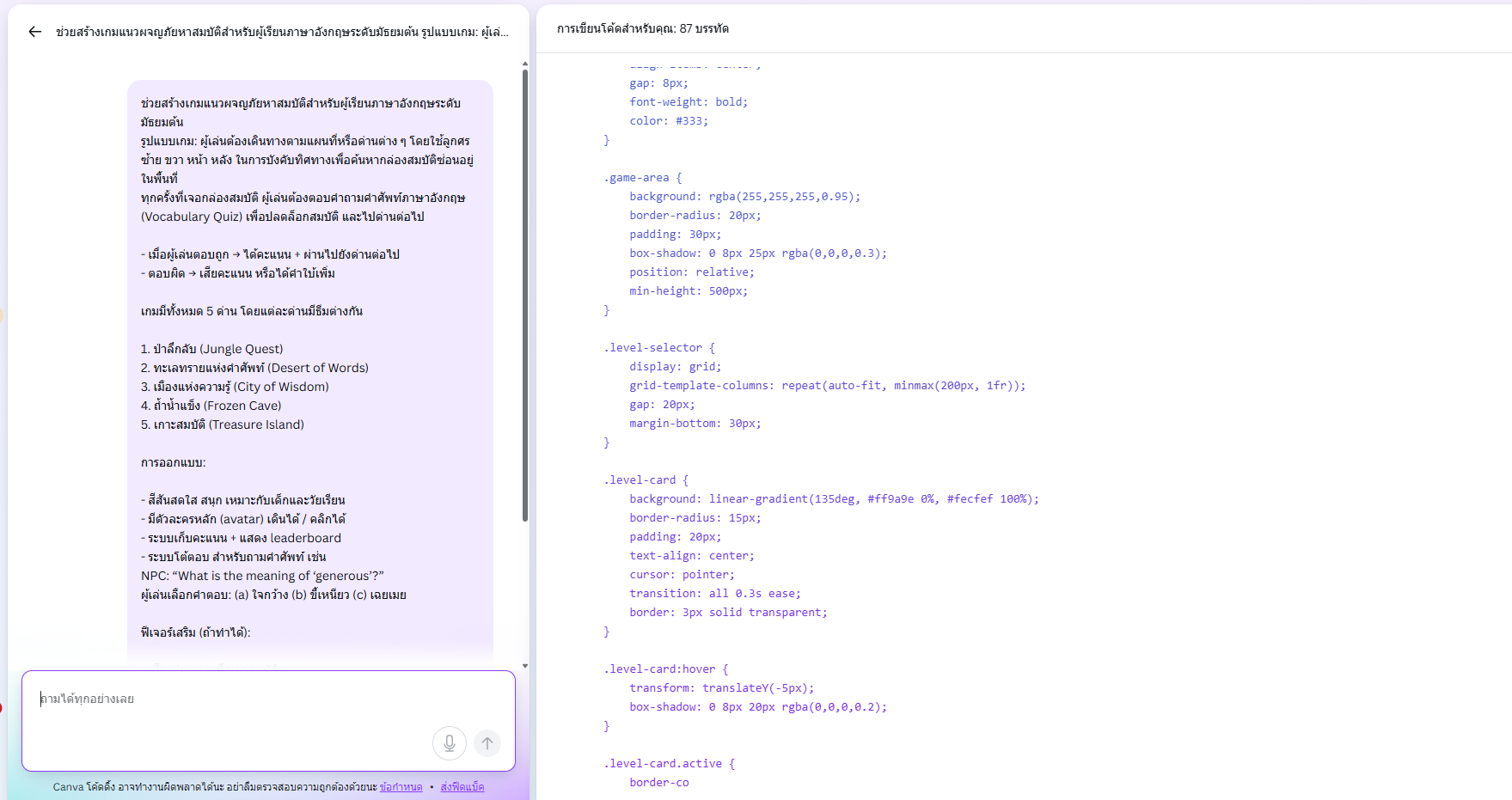Click the '.level-card:hover {' selector line
The width and height of the screenshot is (1512, 800).
click(665, 669)
